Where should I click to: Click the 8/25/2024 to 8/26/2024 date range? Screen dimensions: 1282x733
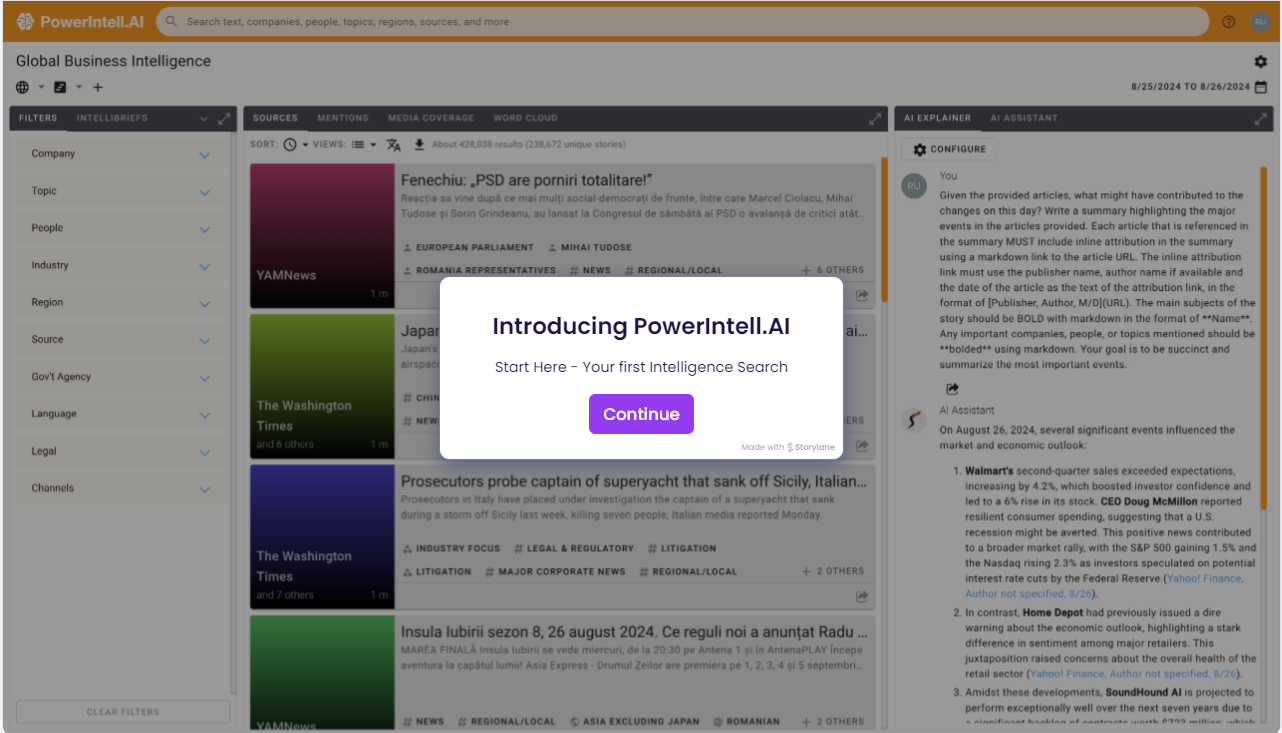[x=1190, y=87]
